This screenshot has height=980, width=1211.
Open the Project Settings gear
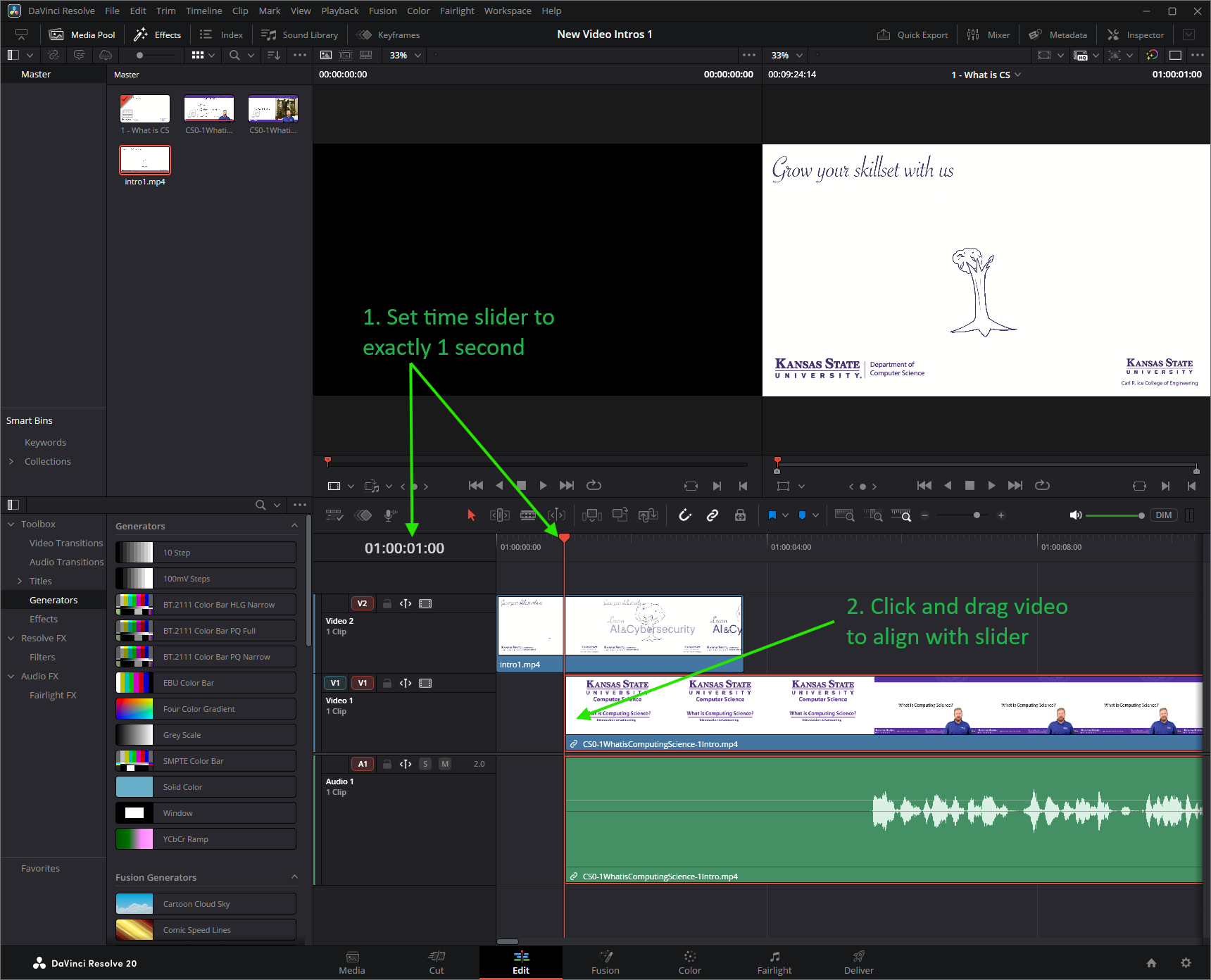click(1186, 962)
